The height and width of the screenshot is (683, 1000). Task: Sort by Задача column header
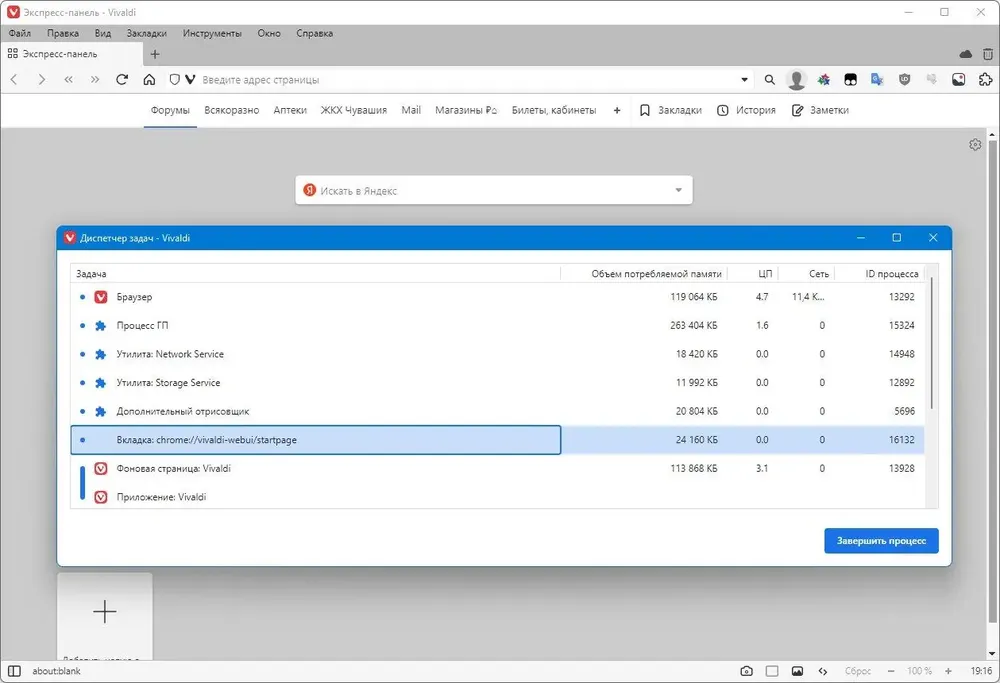pyautogui.click(x=315, y=274)
